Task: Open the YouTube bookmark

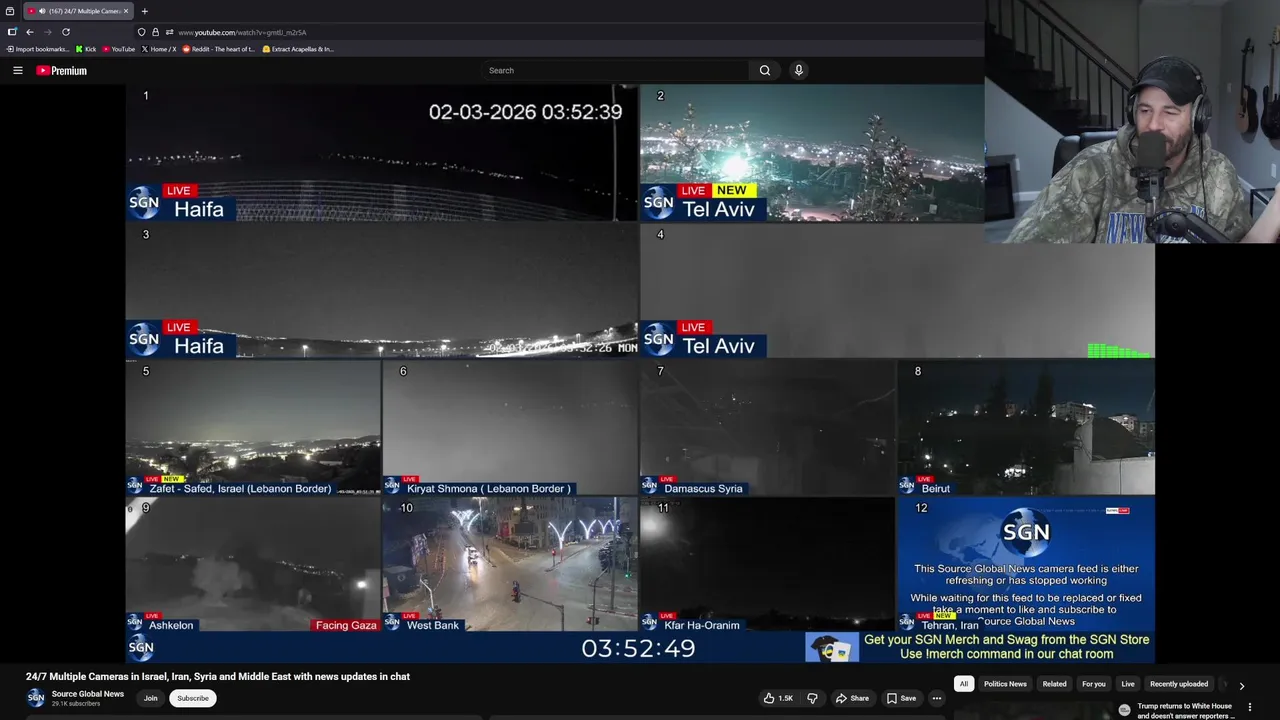Action: pos(119,49)
